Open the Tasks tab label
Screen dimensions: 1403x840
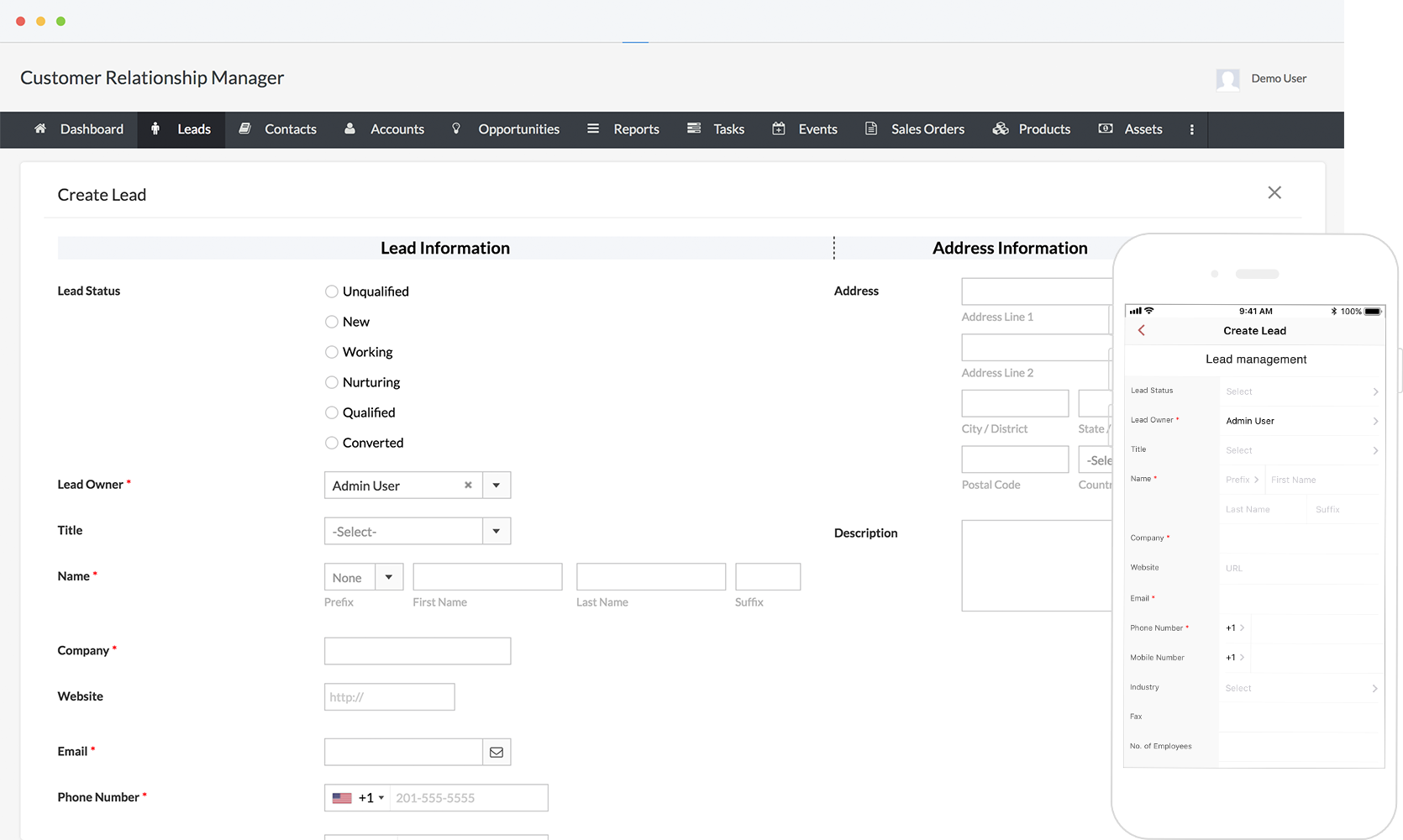tap(729, 129)
